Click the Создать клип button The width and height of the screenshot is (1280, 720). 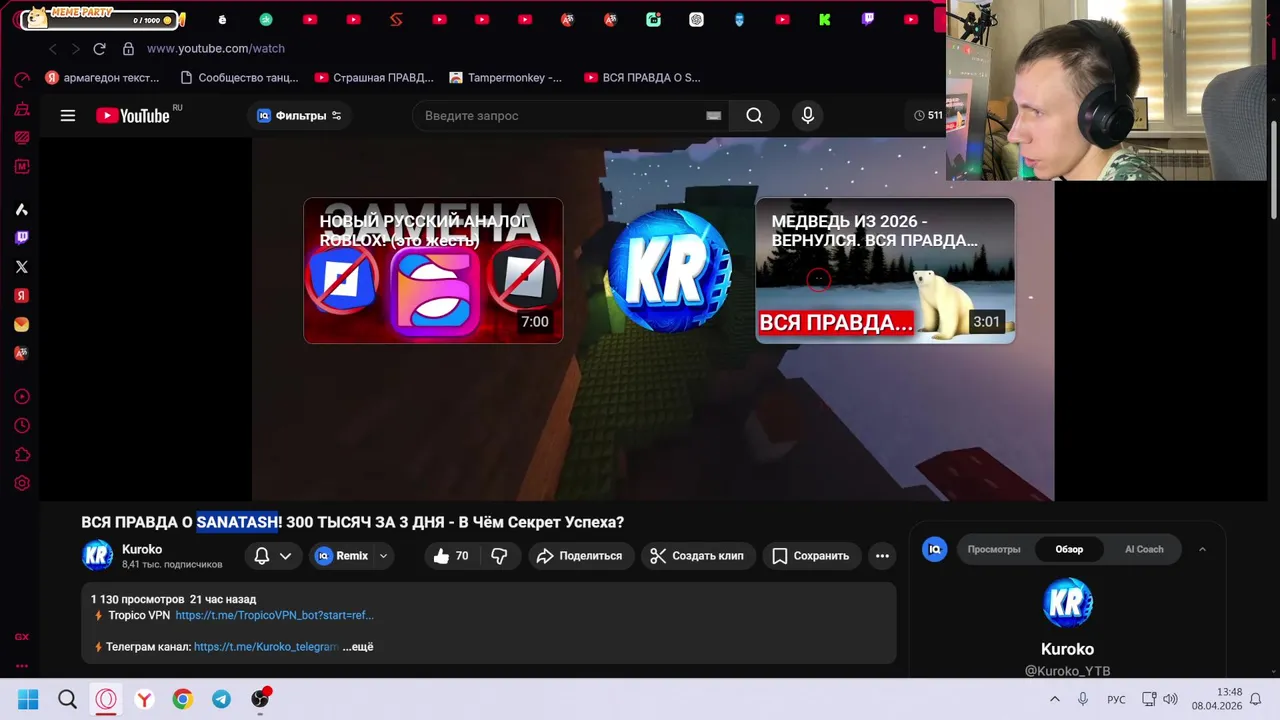point(697,556)
